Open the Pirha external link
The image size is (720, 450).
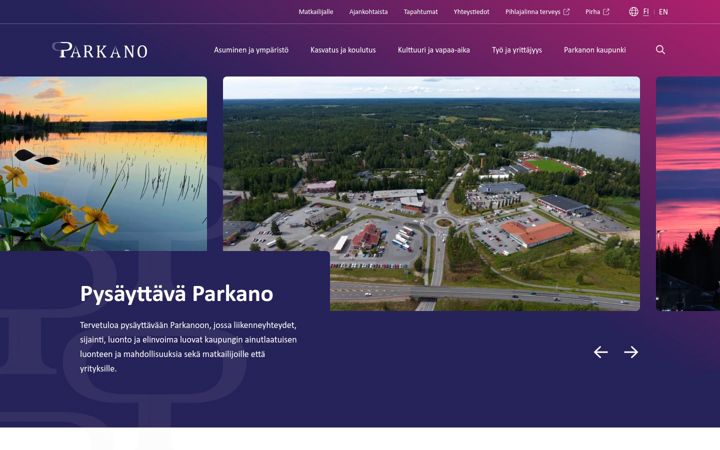597,12
